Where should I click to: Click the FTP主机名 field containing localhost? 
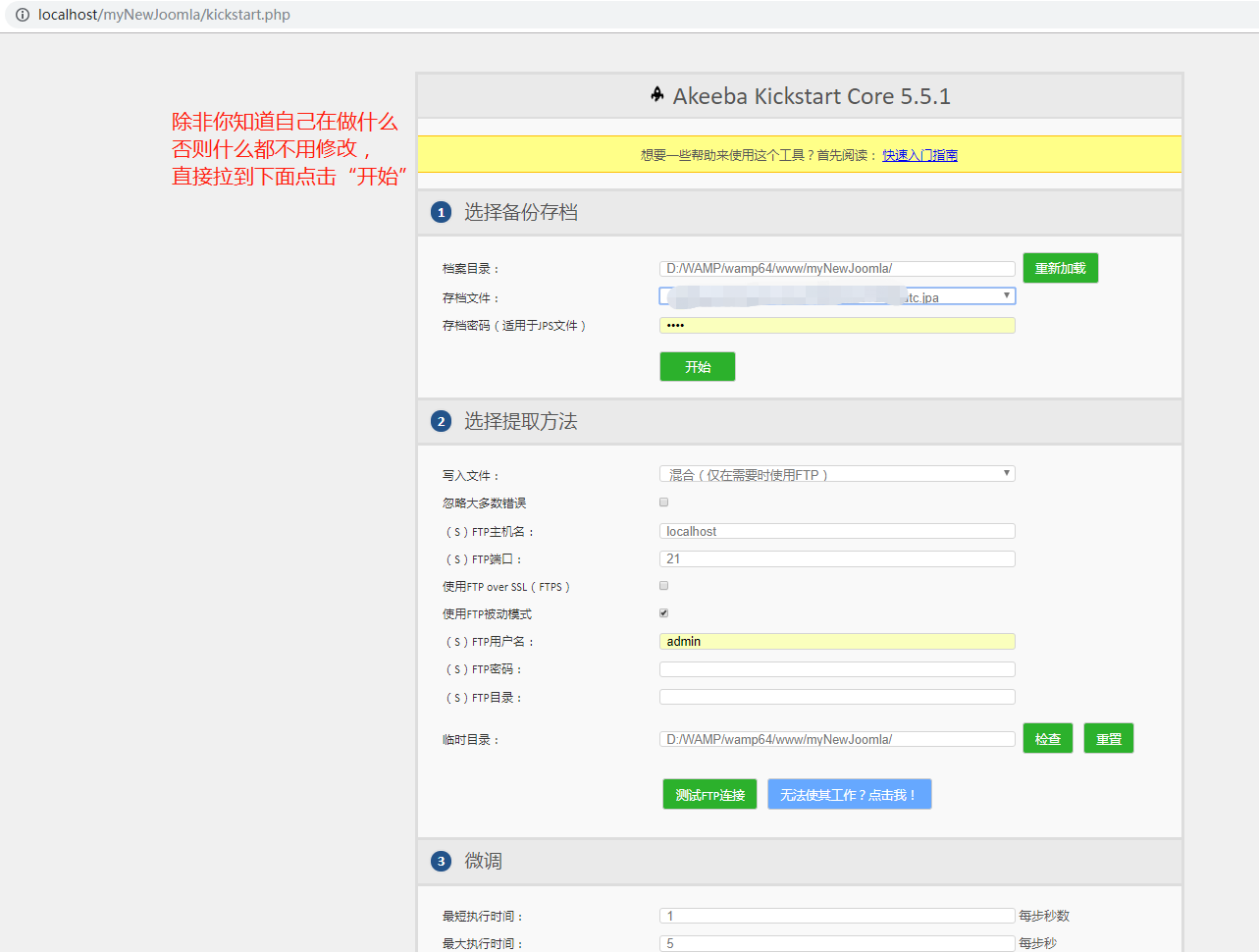(837, 531)
